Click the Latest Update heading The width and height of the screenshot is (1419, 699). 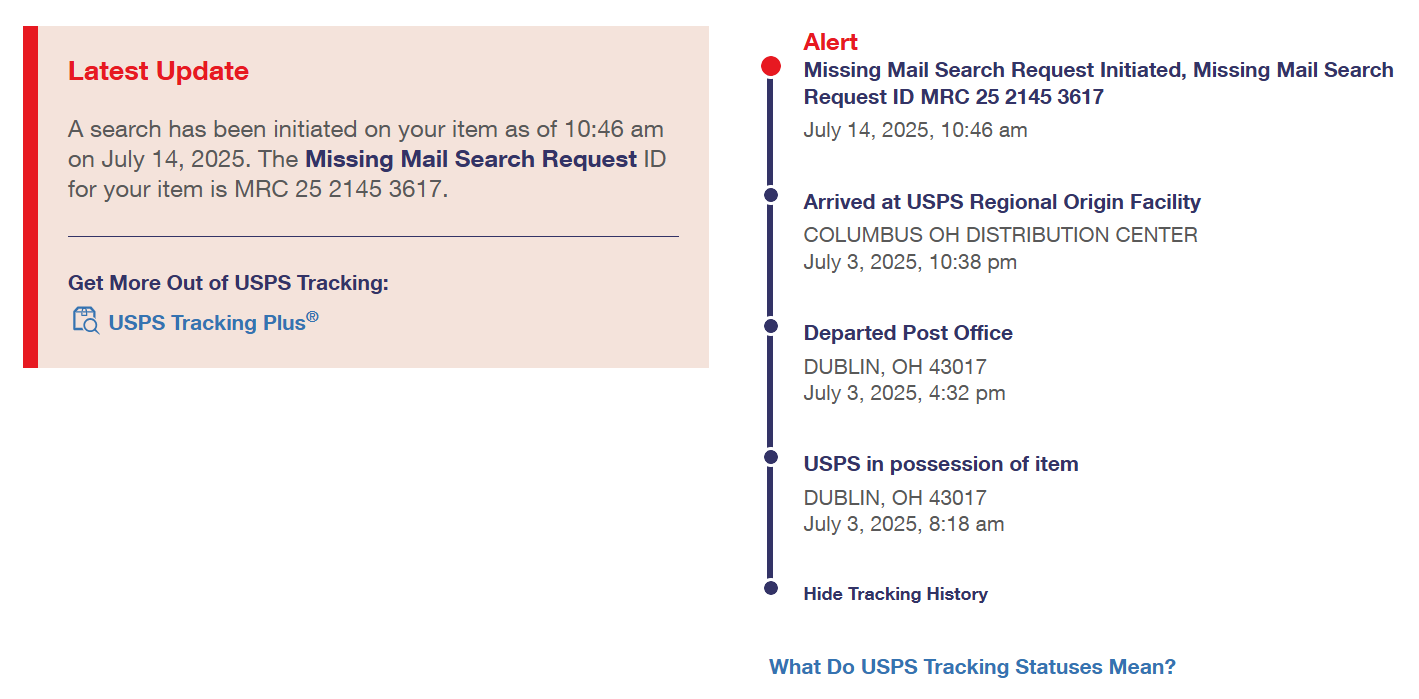tap(158, 71)
